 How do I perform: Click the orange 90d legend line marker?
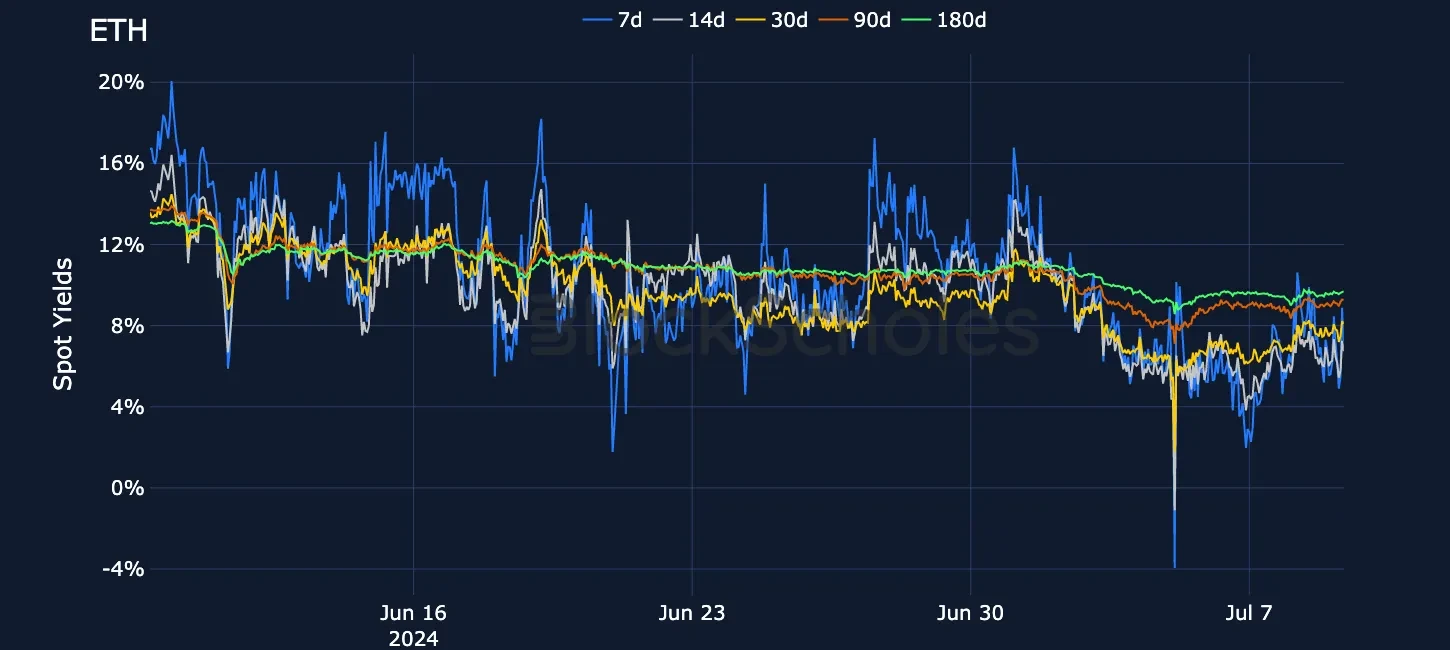(835, 19)
